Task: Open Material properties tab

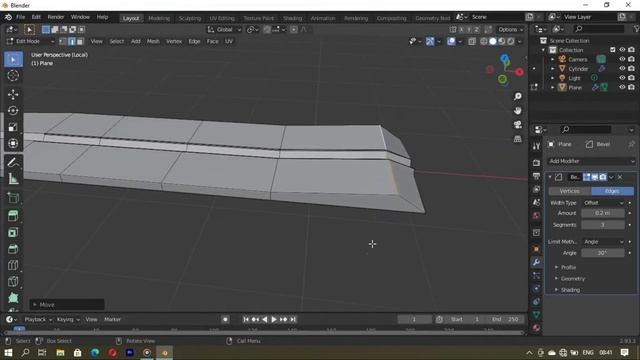Action: click(536, 328)
